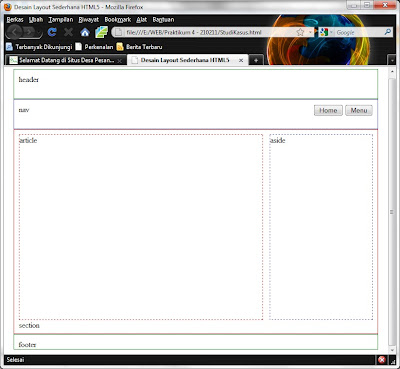Reload the page with refresh icon

[x=52, y=32]
